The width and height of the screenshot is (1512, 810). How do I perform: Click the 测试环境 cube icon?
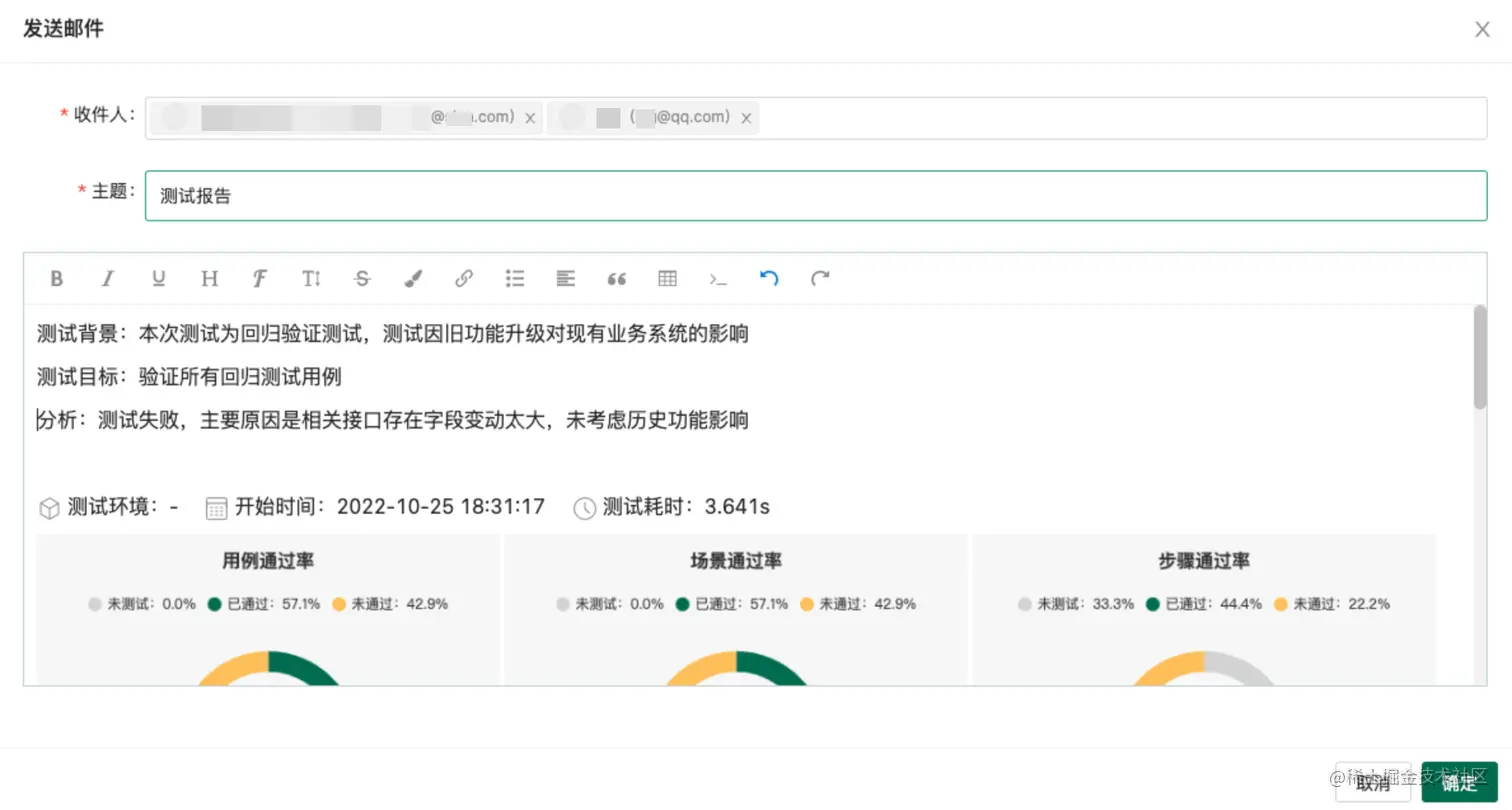[x=49, y=508]
